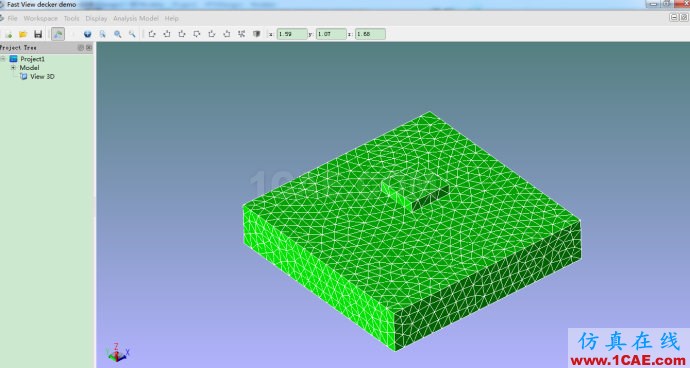Open the Help menu
Image resolution: width=690 pixels, height=368 pixels.
point(172,18)
